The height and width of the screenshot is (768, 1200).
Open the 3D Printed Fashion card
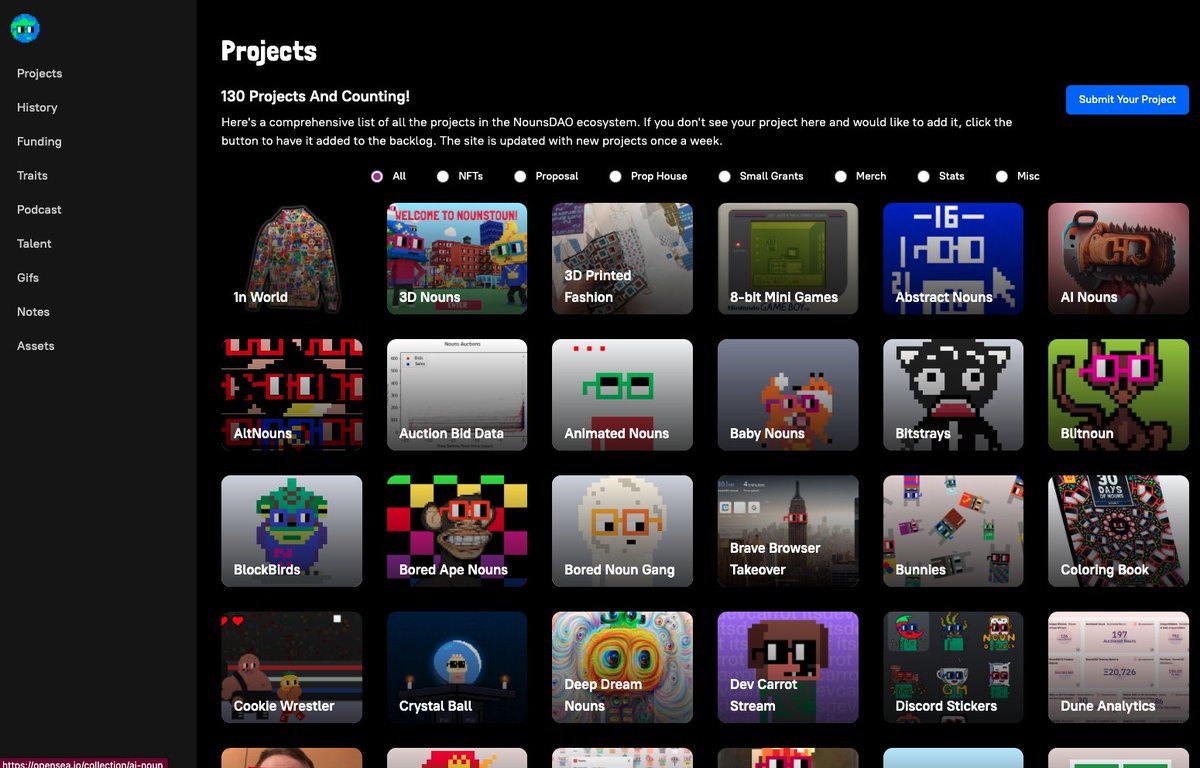coord(622,259)
